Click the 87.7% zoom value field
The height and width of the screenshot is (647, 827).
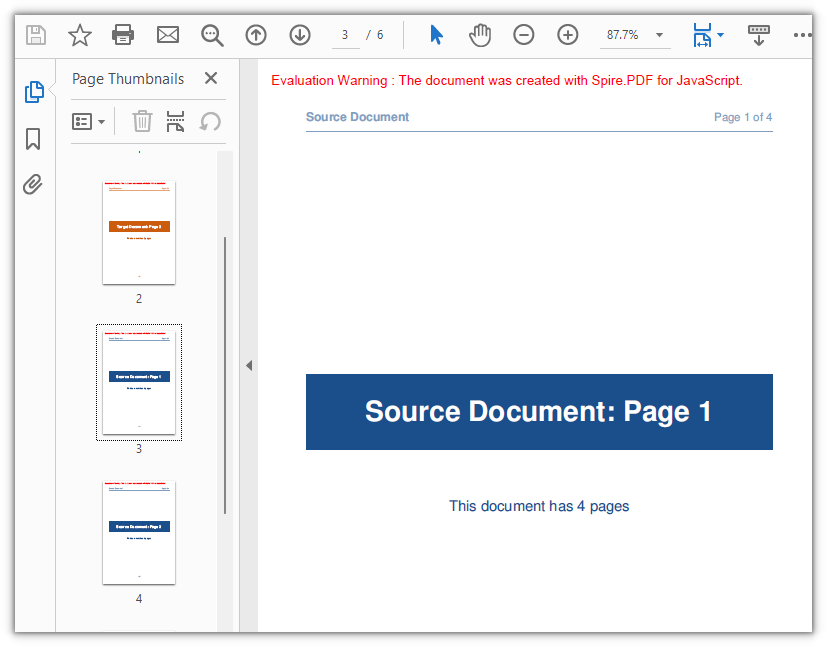pyautogui.click(x=623, y=35)
